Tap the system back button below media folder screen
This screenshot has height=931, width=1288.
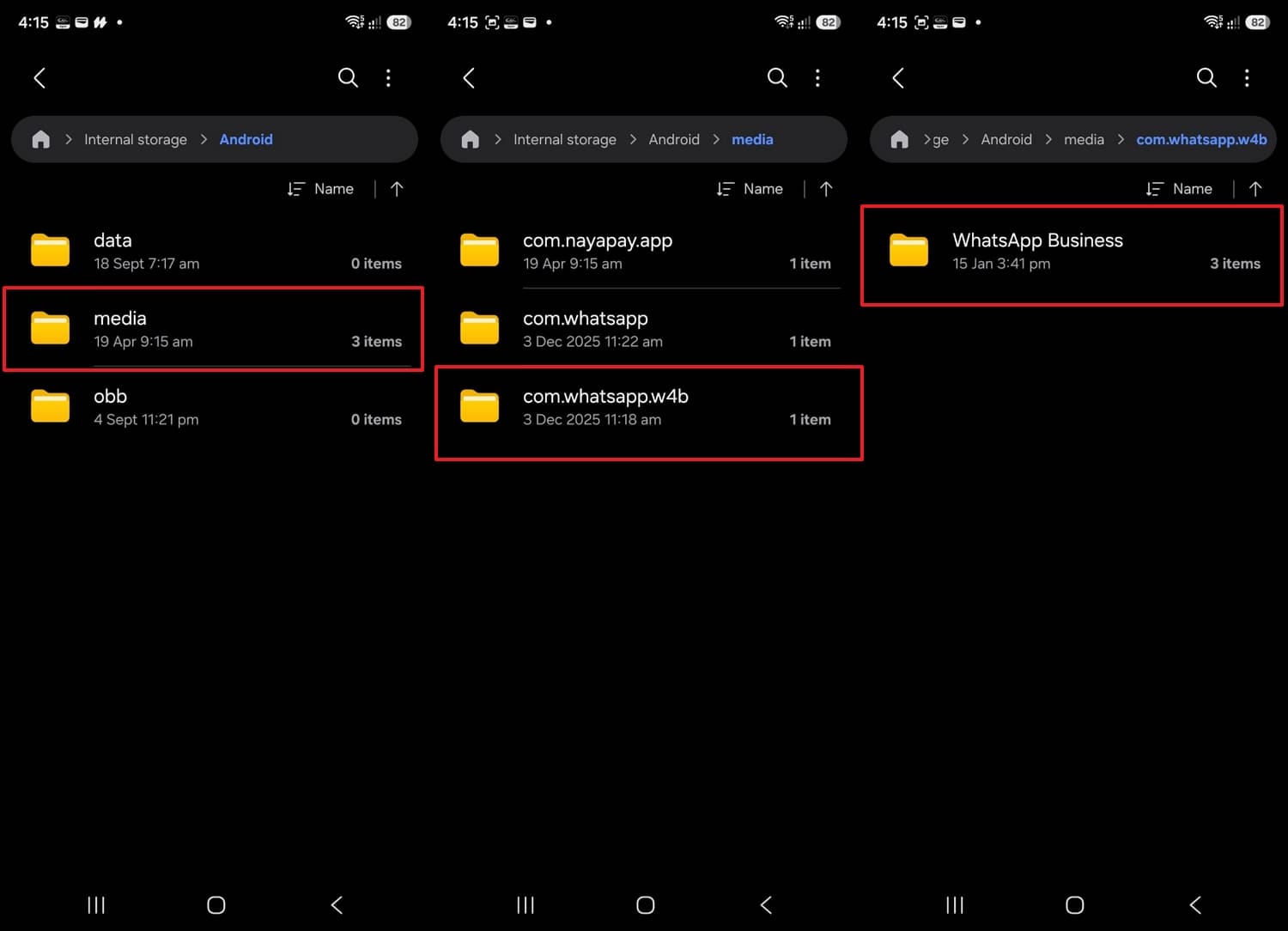coord(766,904)
